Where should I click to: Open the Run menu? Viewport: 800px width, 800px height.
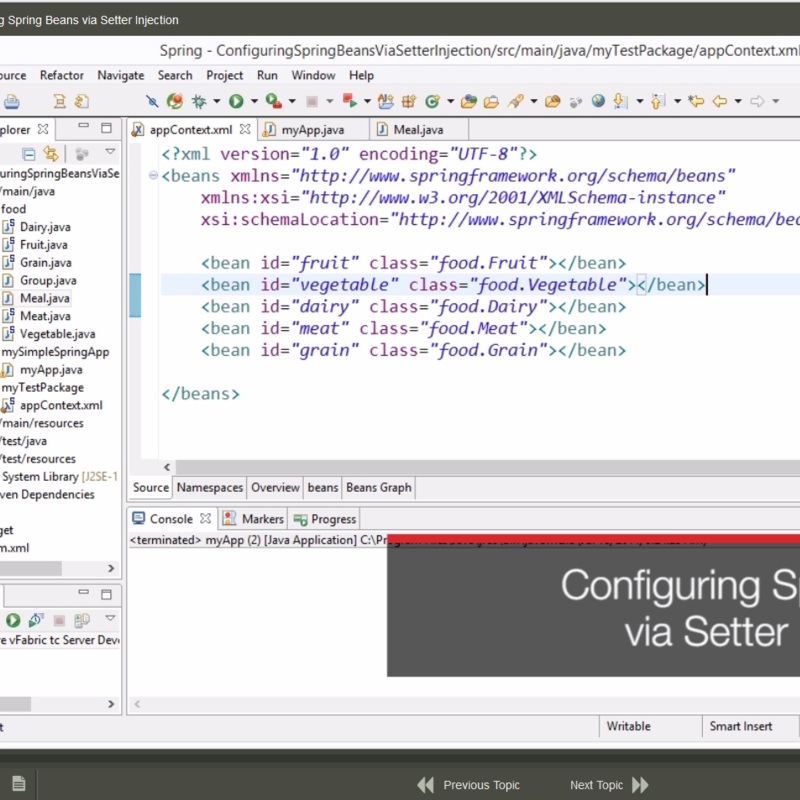click(x=267, y=76)
